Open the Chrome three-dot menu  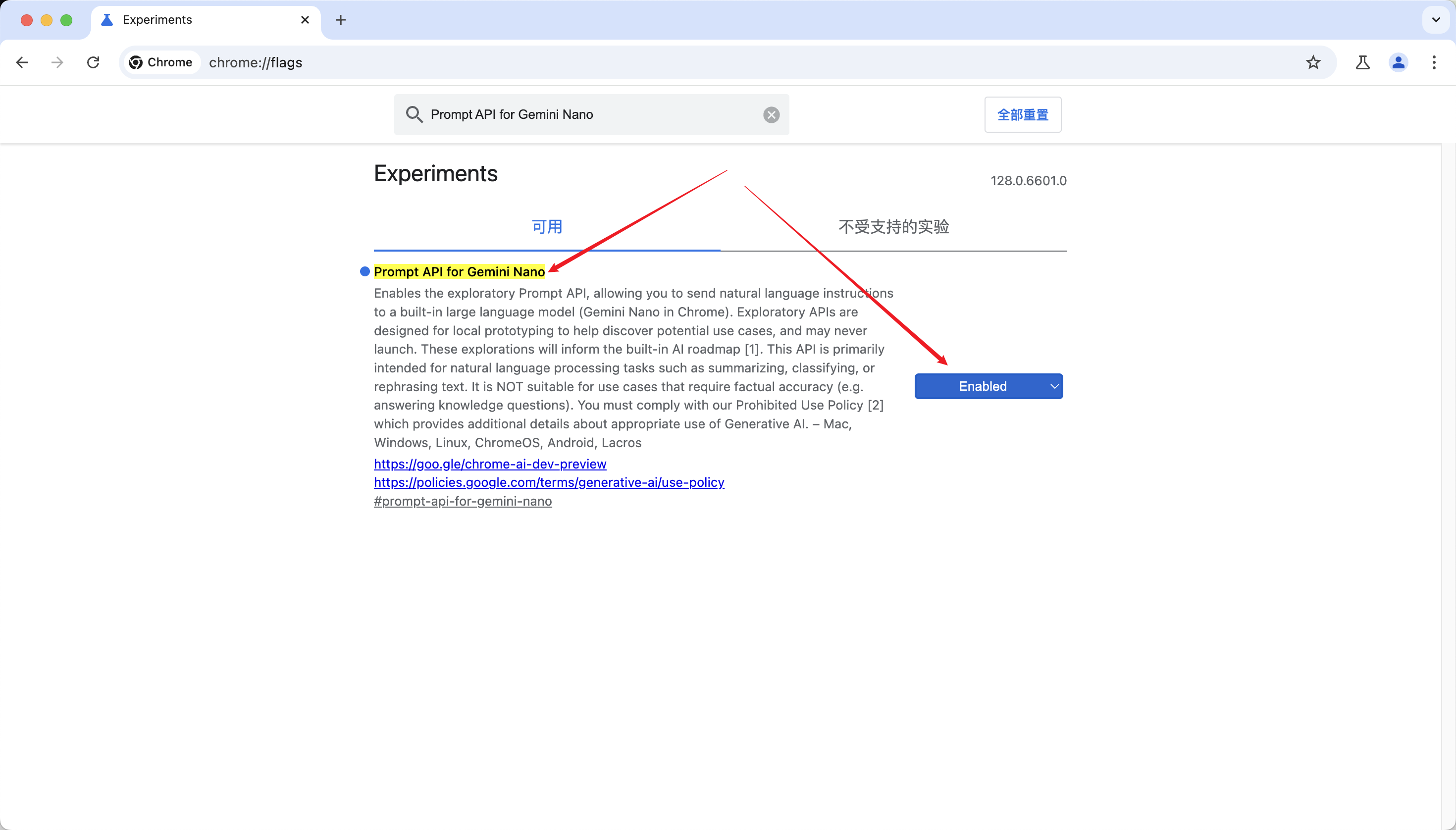[1434, 62]
